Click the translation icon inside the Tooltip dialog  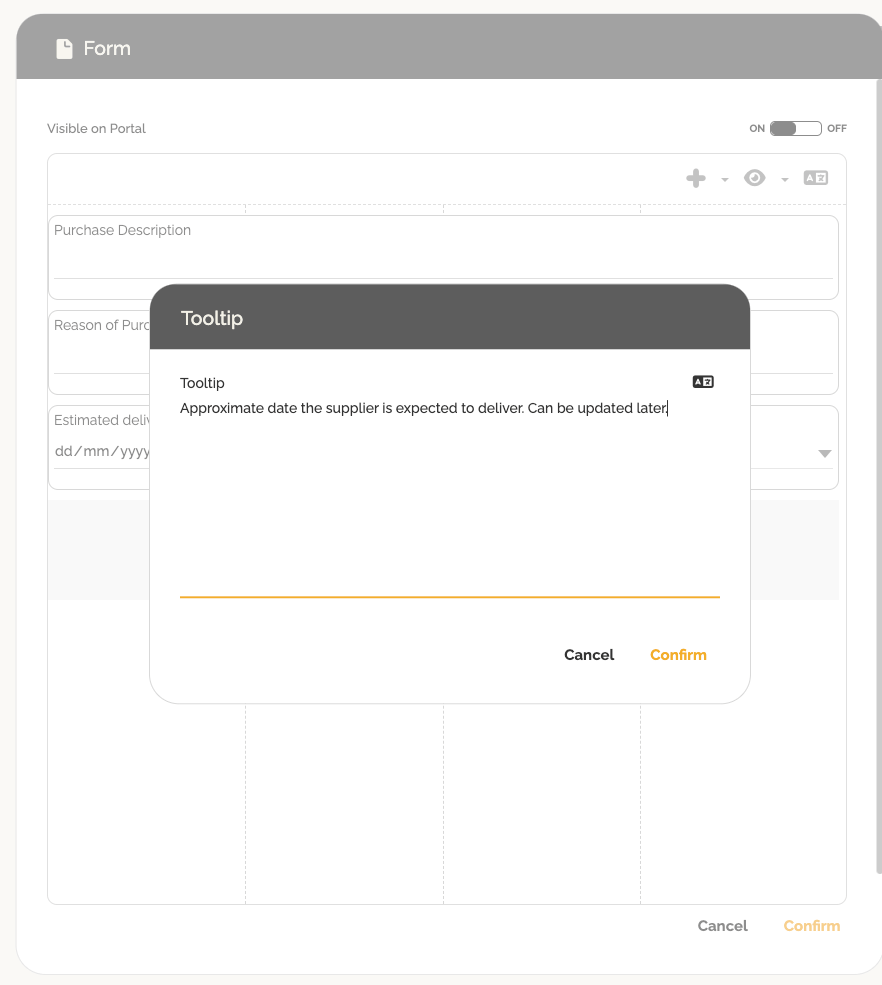[703, 382]
